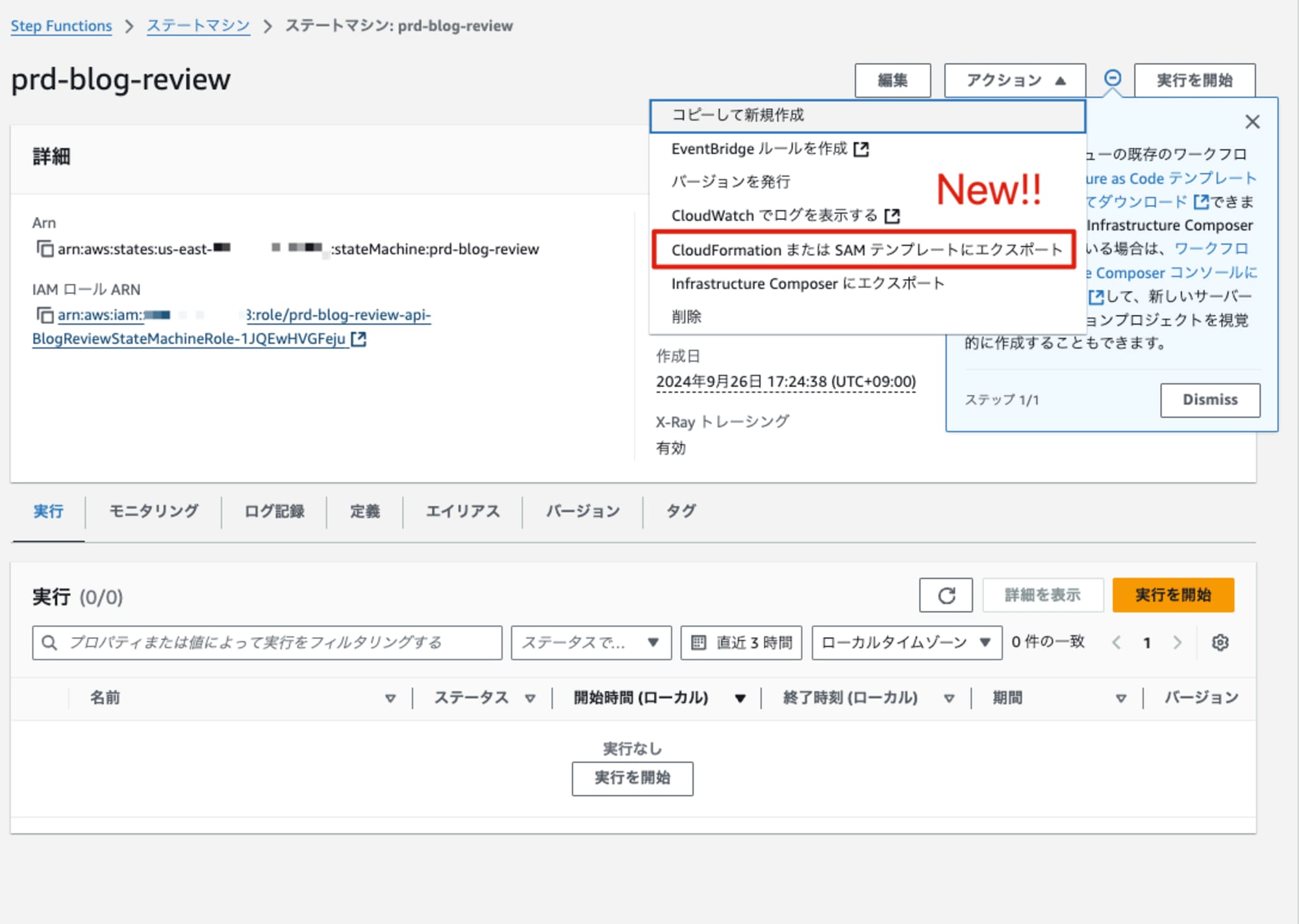
Task: Click the search magnifier icon in filter box
Action: coord(49,642)
